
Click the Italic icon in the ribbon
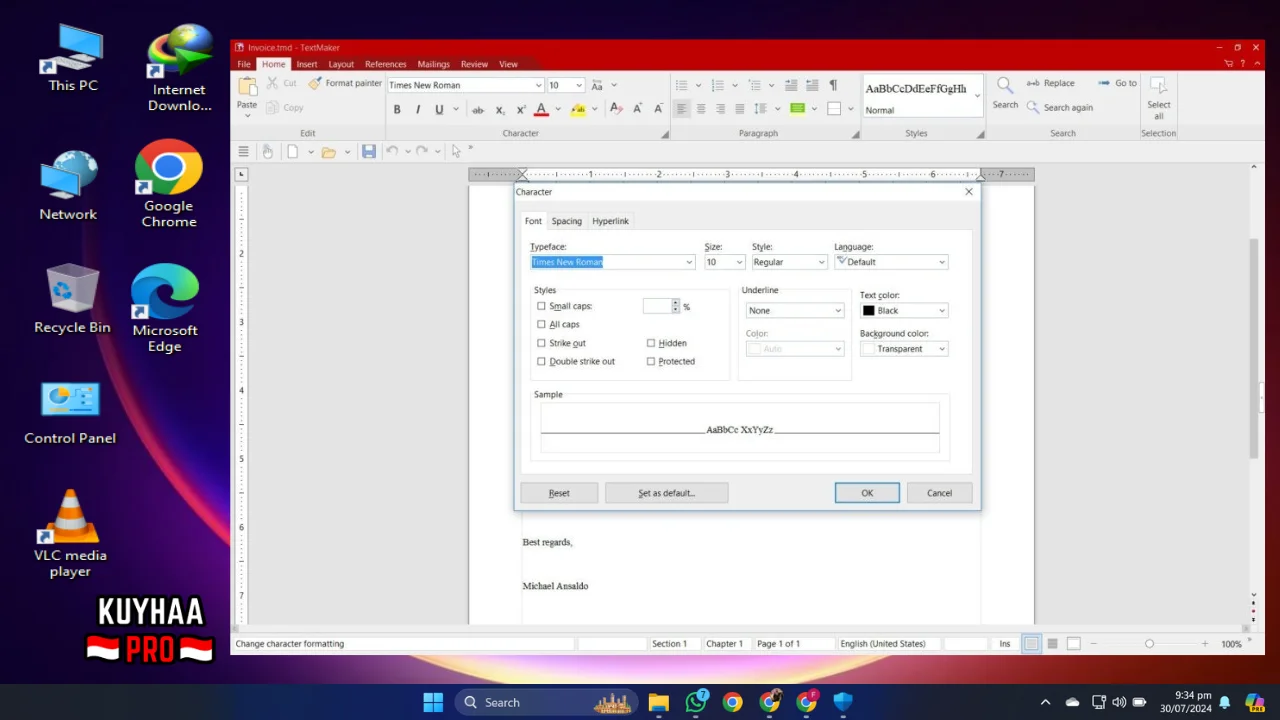point(417,110)
